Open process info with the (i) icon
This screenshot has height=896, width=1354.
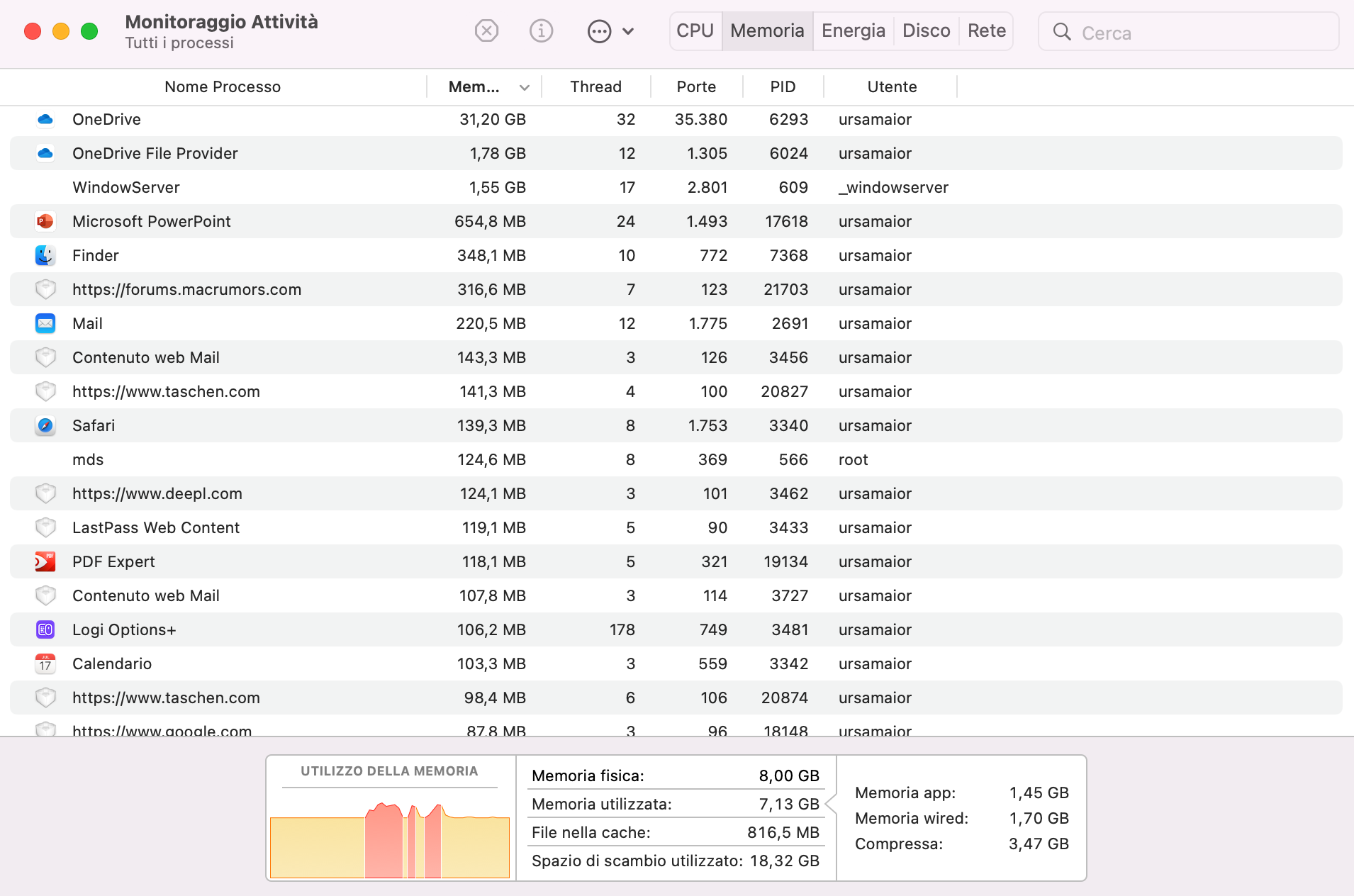(542, 31)
